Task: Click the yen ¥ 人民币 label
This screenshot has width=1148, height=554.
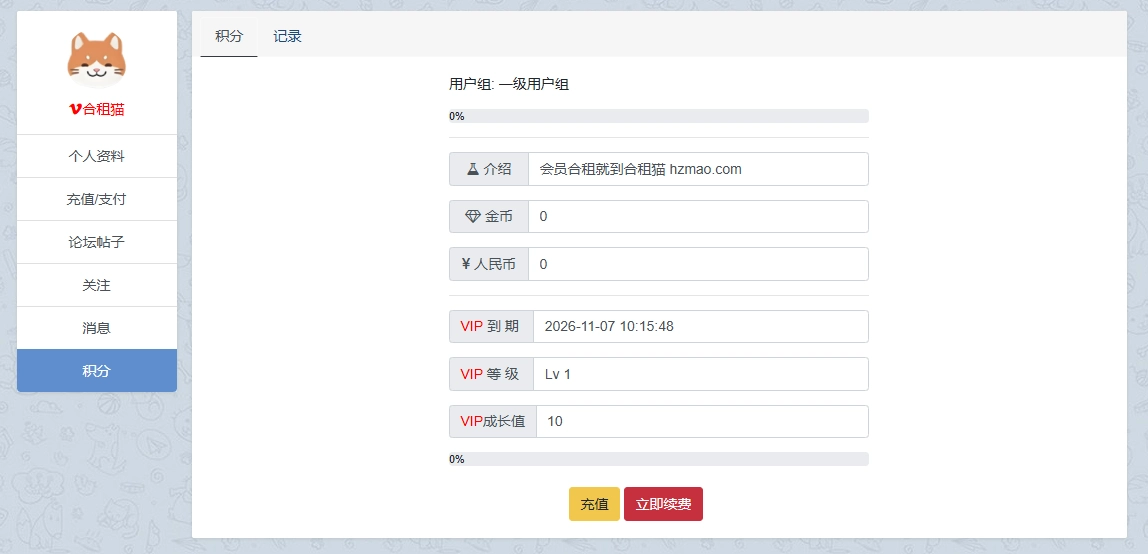Action: 489,264
